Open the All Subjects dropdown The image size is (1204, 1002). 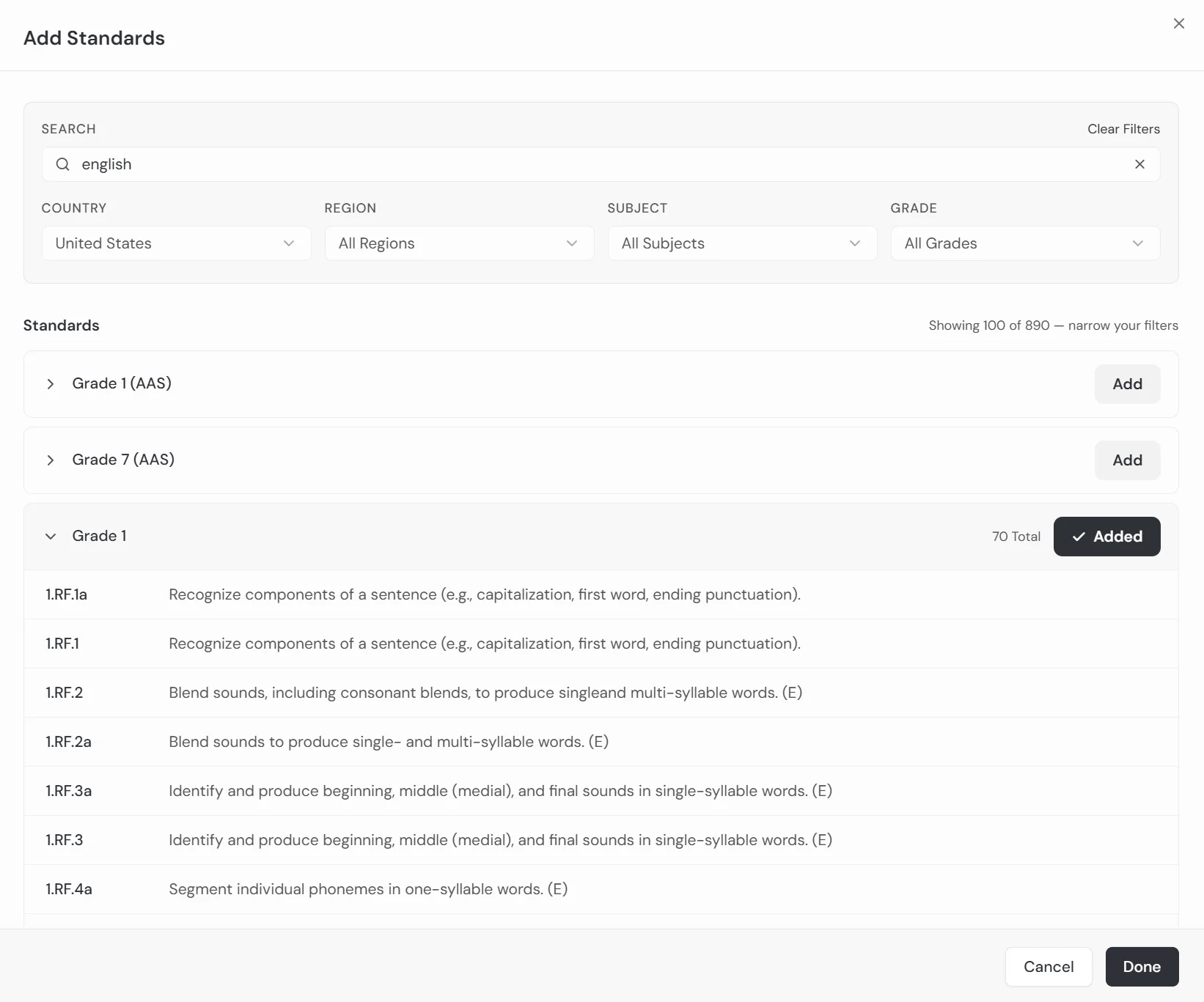click(741, 243)
